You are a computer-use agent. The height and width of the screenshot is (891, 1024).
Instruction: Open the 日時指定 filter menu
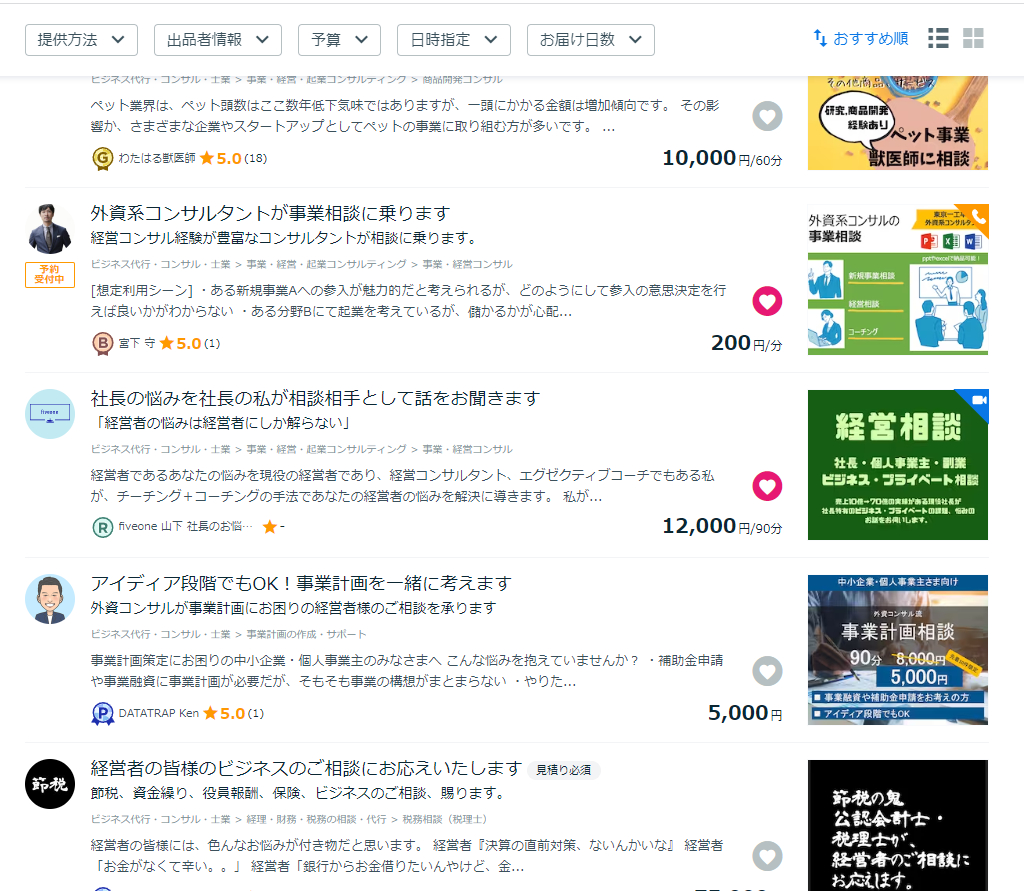coord(454,40)
